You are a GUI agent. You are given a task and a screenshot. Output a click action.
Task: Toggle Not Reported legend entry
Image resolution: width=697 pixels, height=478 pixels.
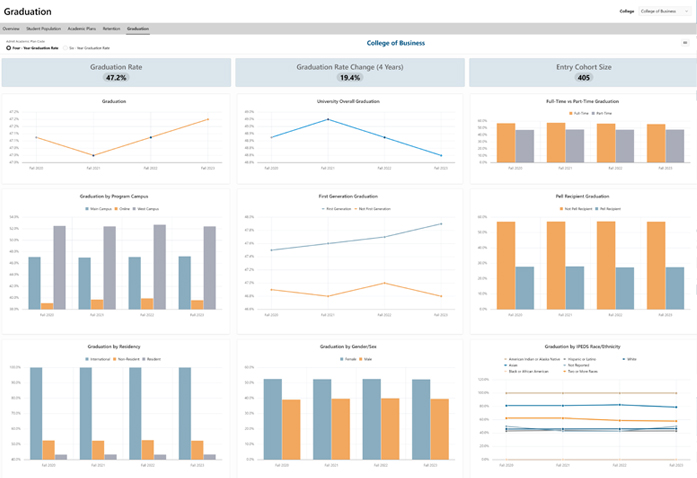pos(577,365)
